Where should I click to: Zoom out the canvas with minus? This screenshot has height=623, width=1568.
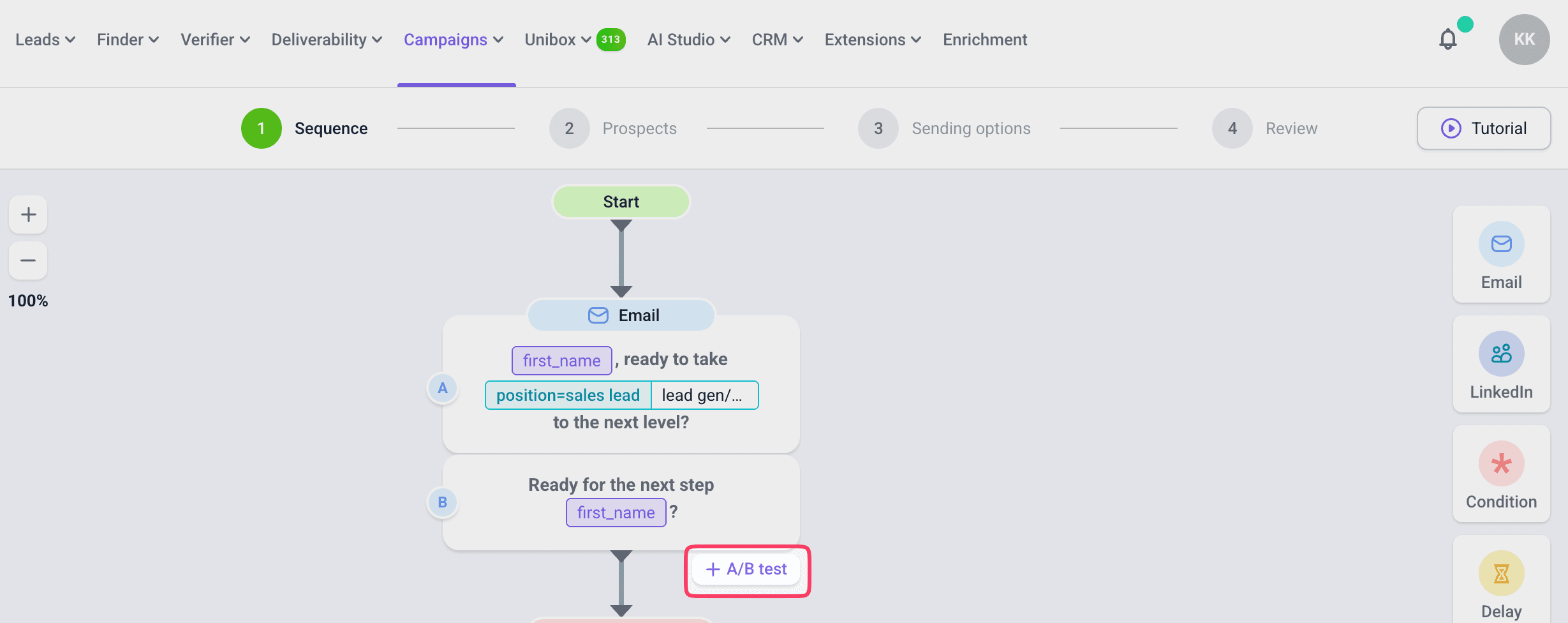(x=28, y=260)
